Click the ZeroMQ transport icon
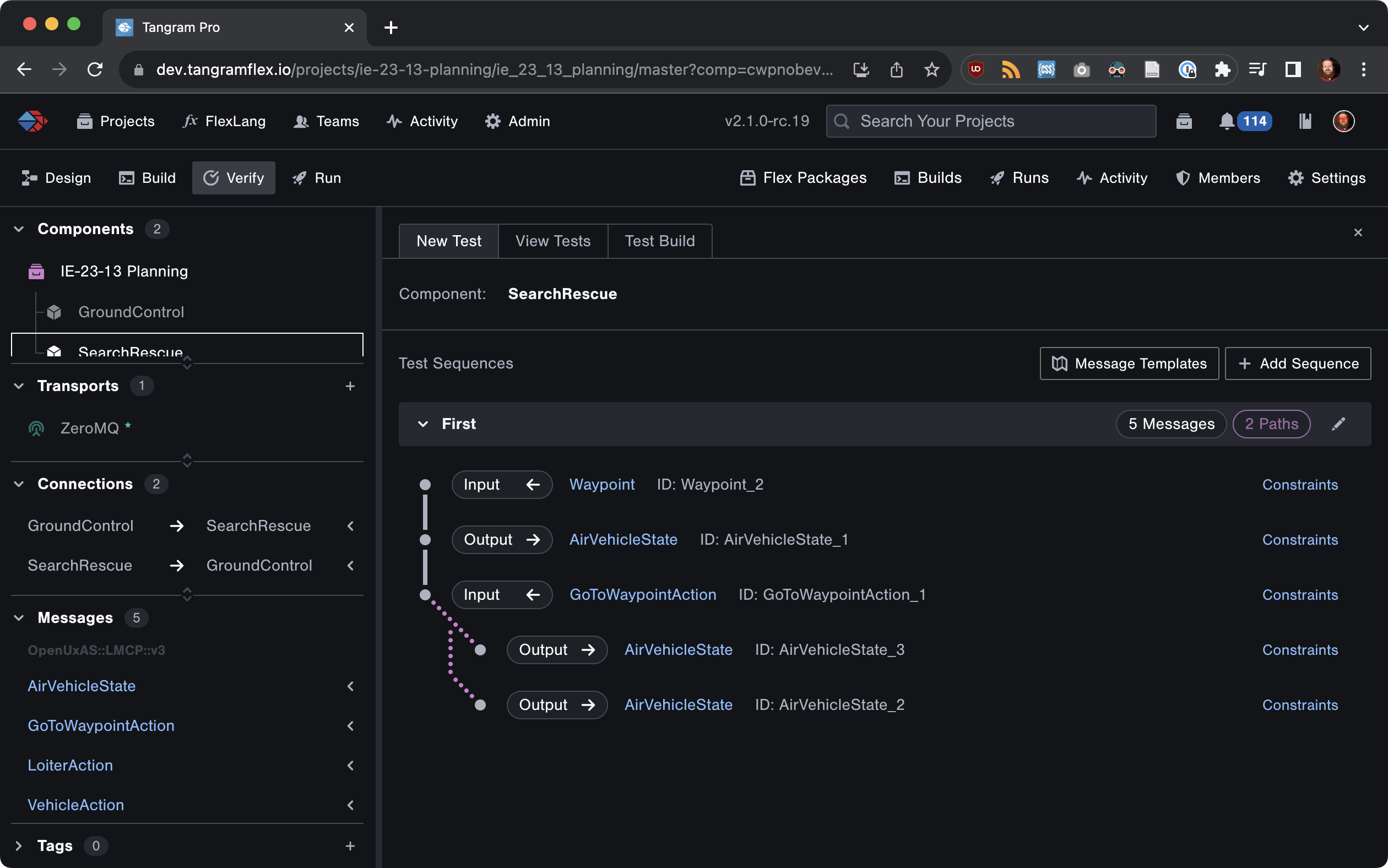This screenshot has width=1388, height=868. pos(36,428)
